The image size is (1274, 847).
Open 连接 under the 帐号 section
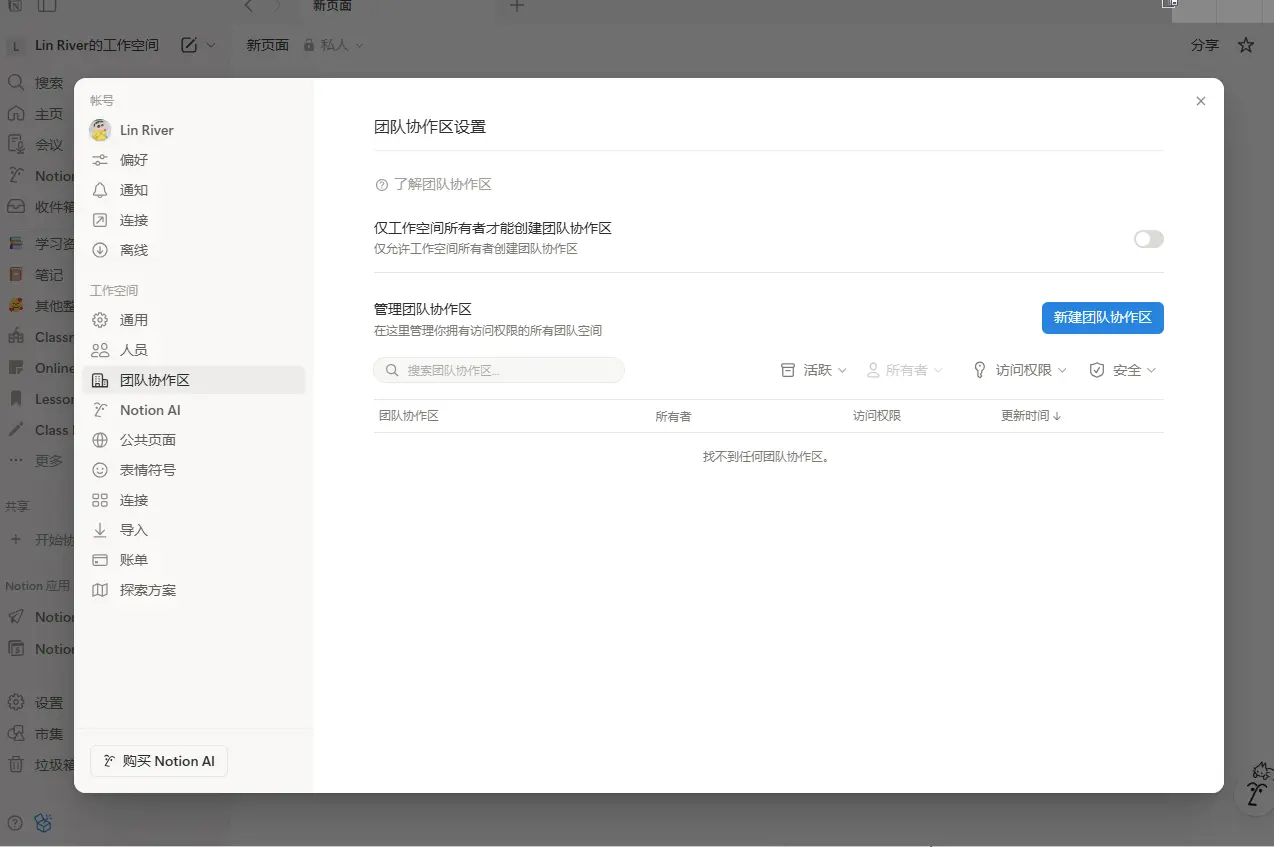click(193, 220)
